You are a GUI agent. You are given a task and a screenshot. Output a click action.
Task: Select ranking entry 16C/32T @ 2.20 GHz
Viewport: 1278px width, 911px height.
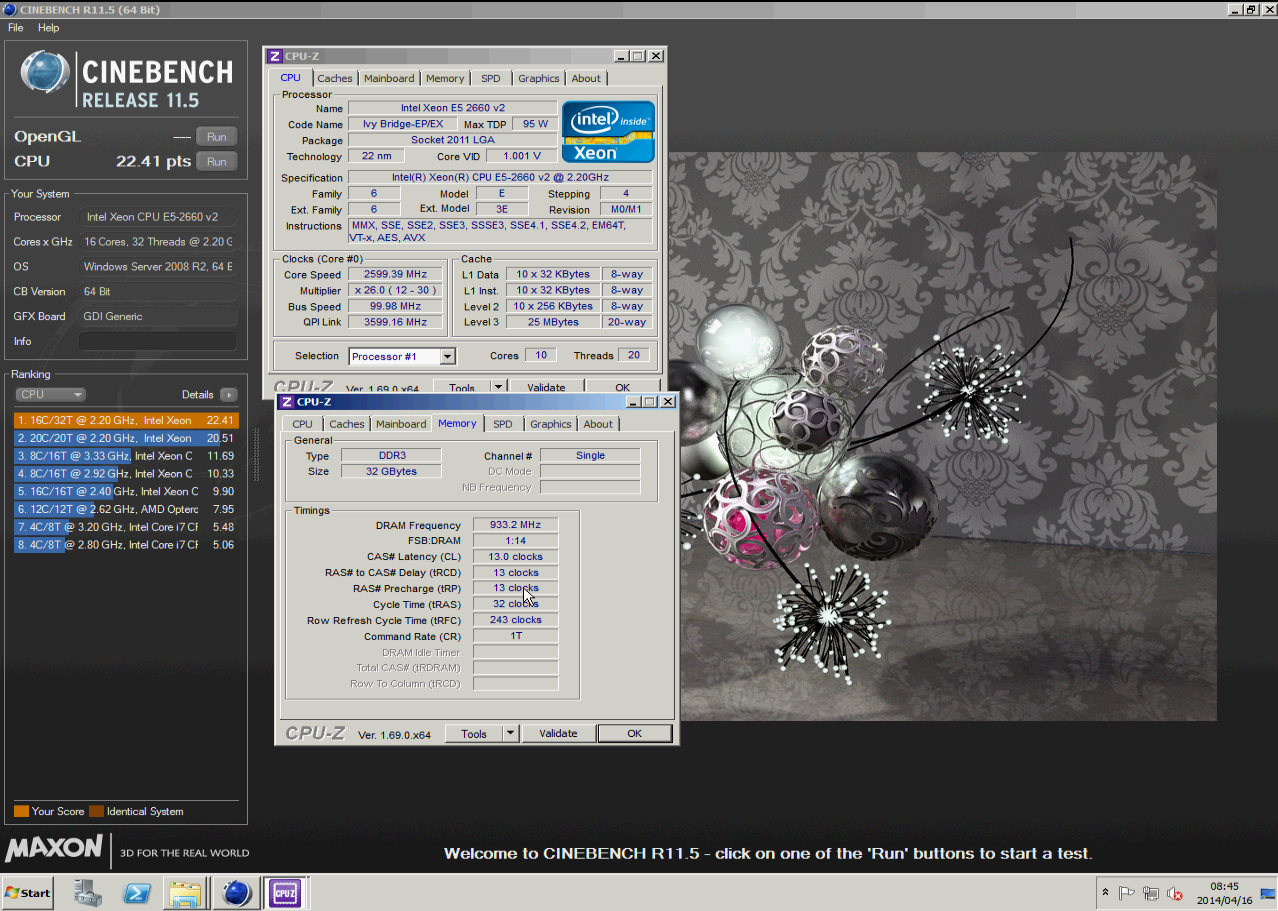[x=126, y=421]
